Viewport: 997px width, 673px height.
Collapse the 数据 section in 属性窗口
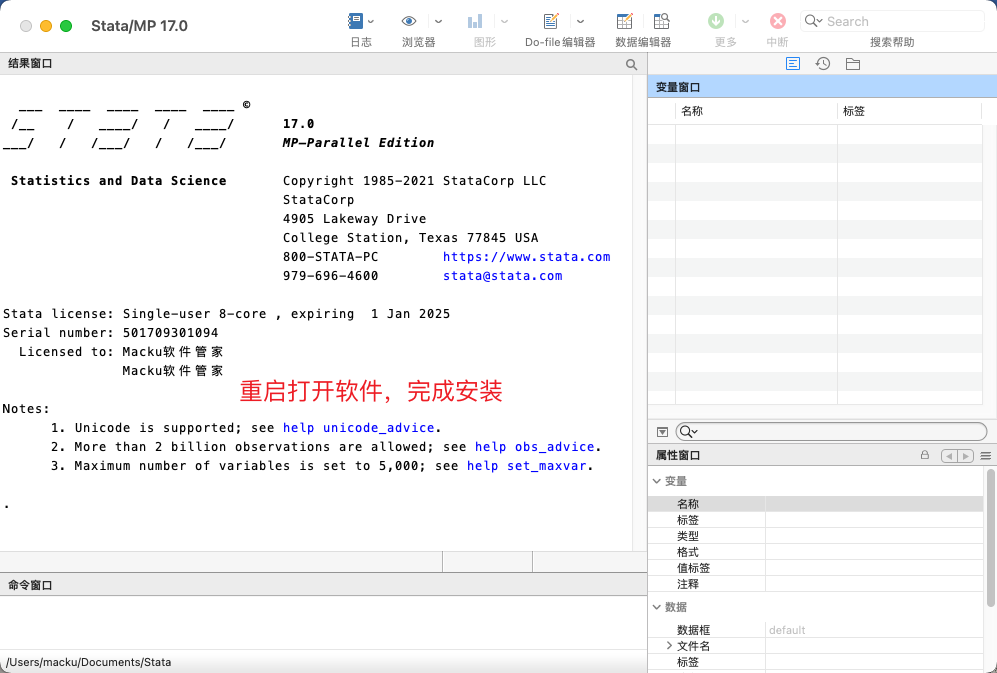(657, 607)
